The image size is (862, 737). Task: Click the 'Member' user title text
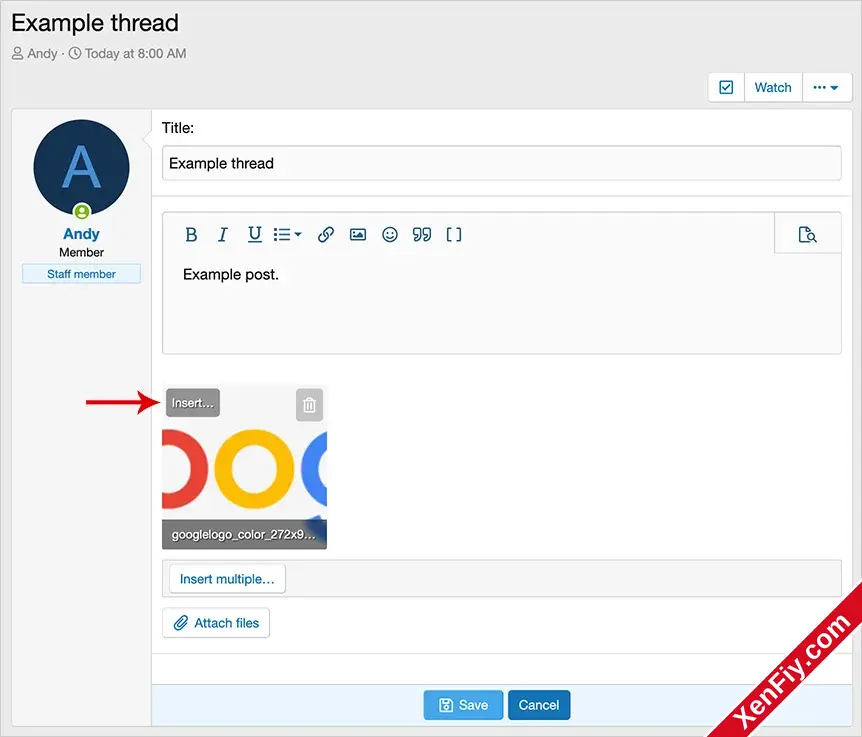[81, 252]
